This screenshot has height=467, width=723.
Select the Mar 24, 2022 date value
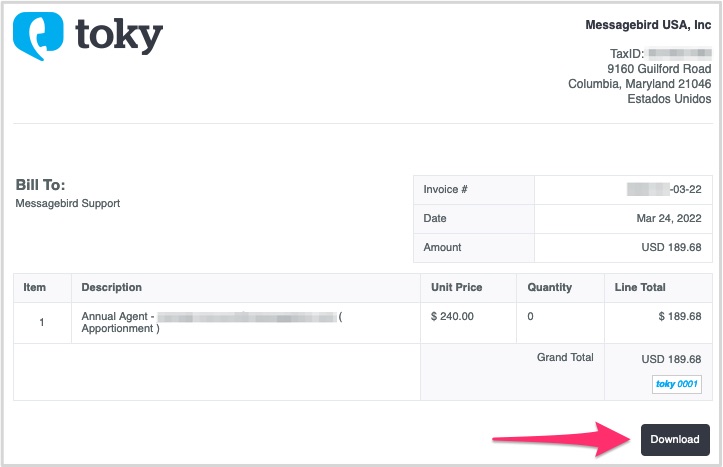tap(675, 218)
